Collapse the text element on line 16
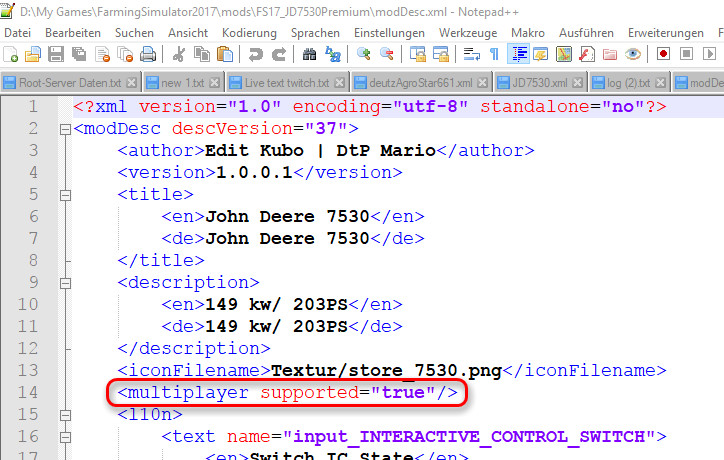Screen dimensions: 724x460 click(66, 437)
